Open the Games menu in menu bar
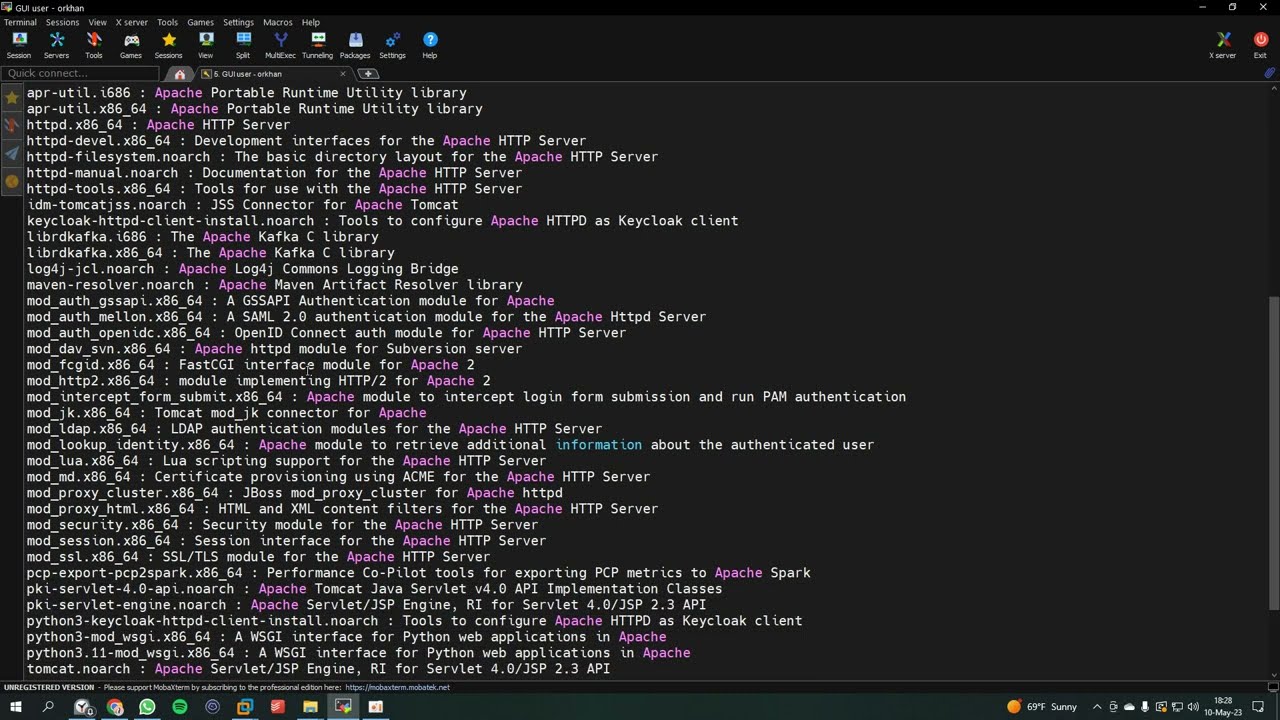Screen dimensions: 1280x720 click(x=201, y=22)
